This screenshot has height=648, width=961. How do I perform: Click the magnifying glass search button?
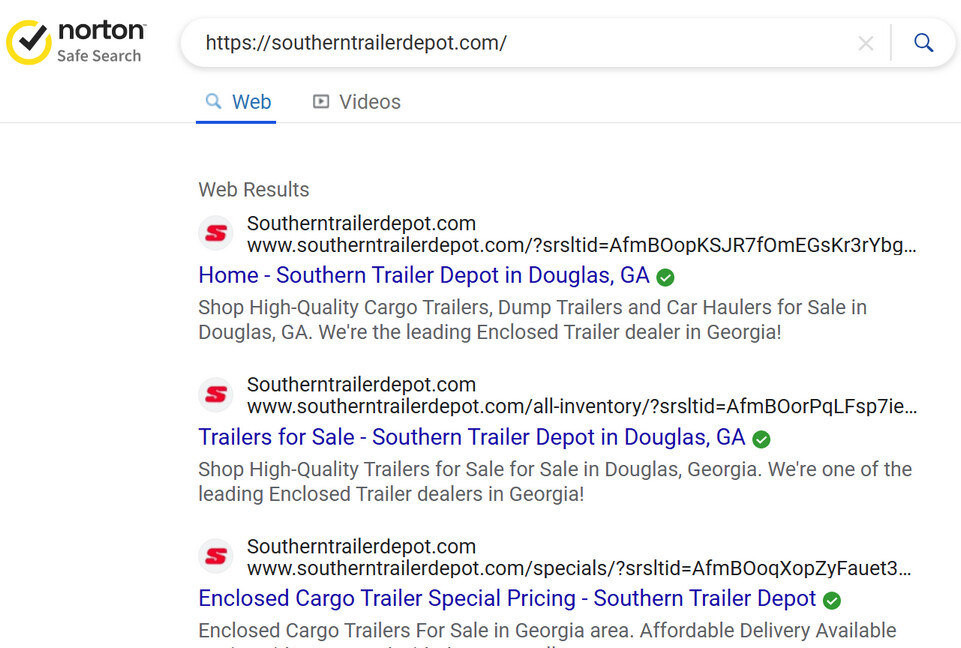924,43
